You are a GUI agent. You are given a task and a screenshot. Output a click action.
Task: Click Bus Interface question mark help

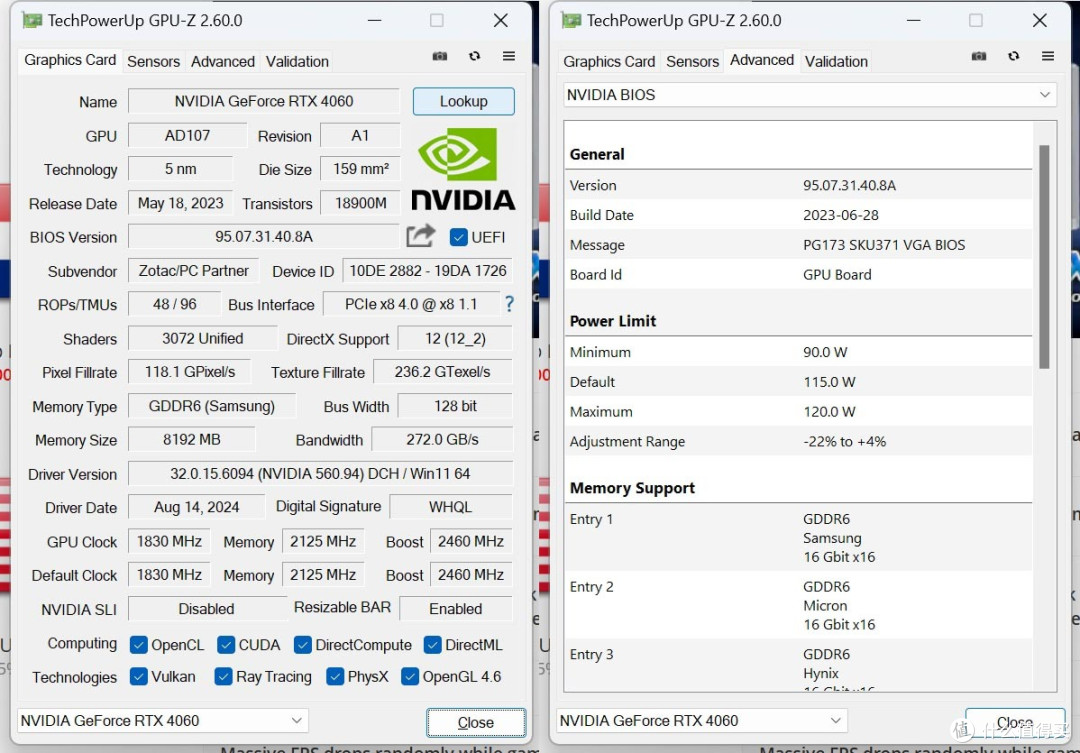(510, 304)
